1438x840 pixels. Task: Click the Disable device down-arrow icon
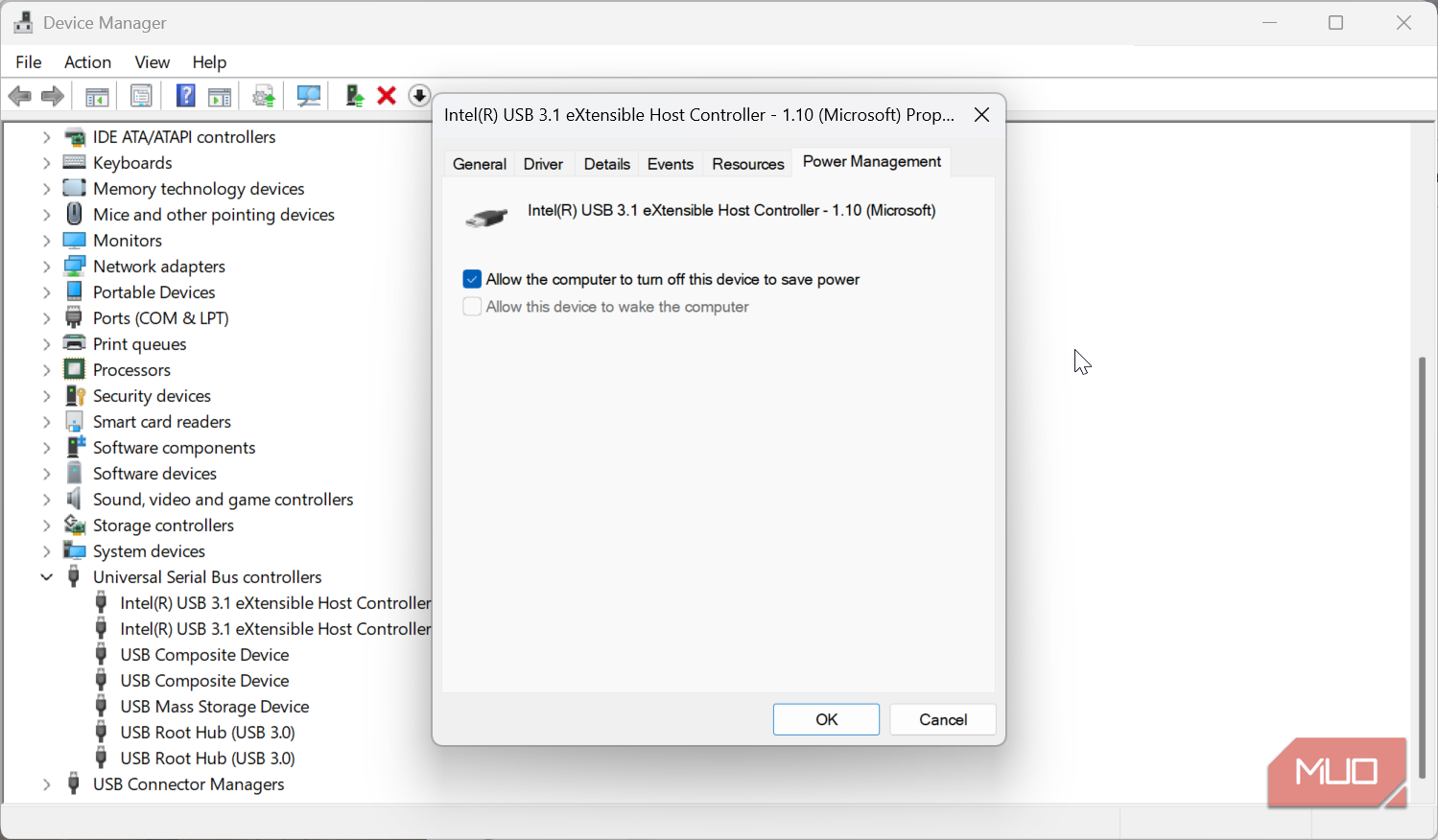coord(419,96)
